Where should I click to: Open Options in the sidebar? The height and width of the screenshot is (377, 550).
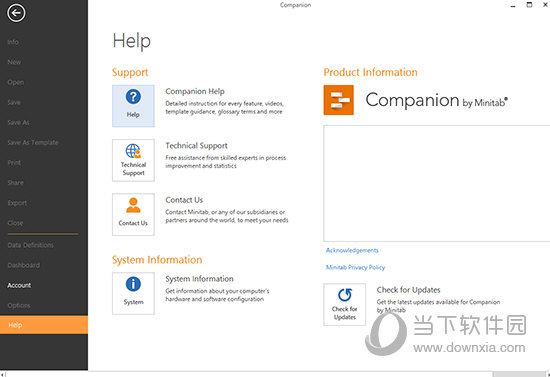(x=19, y=305)
